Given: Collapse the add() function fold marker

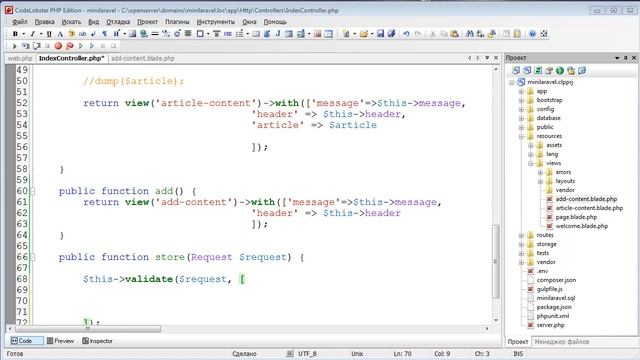Looking at the screenshot, I should (33, 191).
